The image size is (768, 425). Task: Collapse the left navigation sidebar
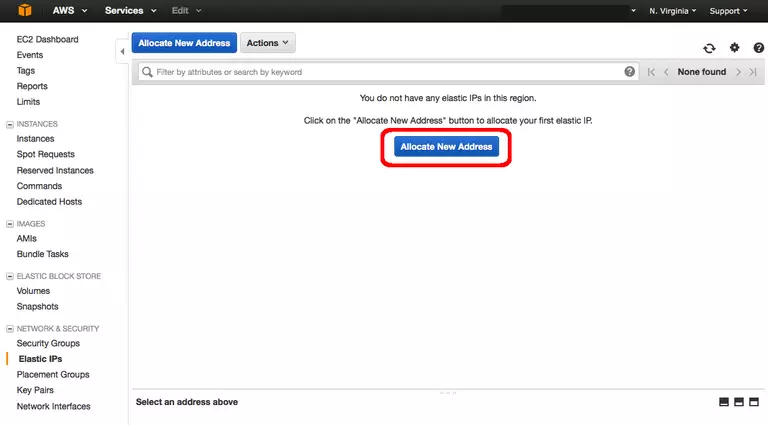click(122, 52)
